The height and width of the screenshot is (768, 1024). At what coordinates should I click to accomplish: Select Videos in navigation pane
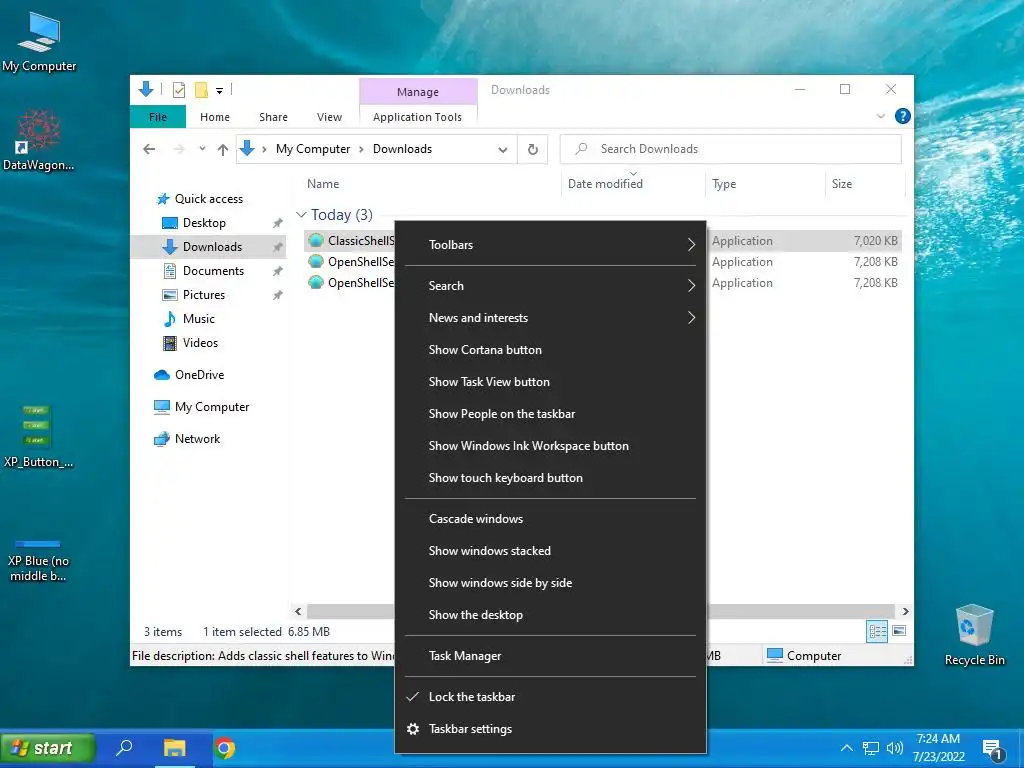pos(200,343)
